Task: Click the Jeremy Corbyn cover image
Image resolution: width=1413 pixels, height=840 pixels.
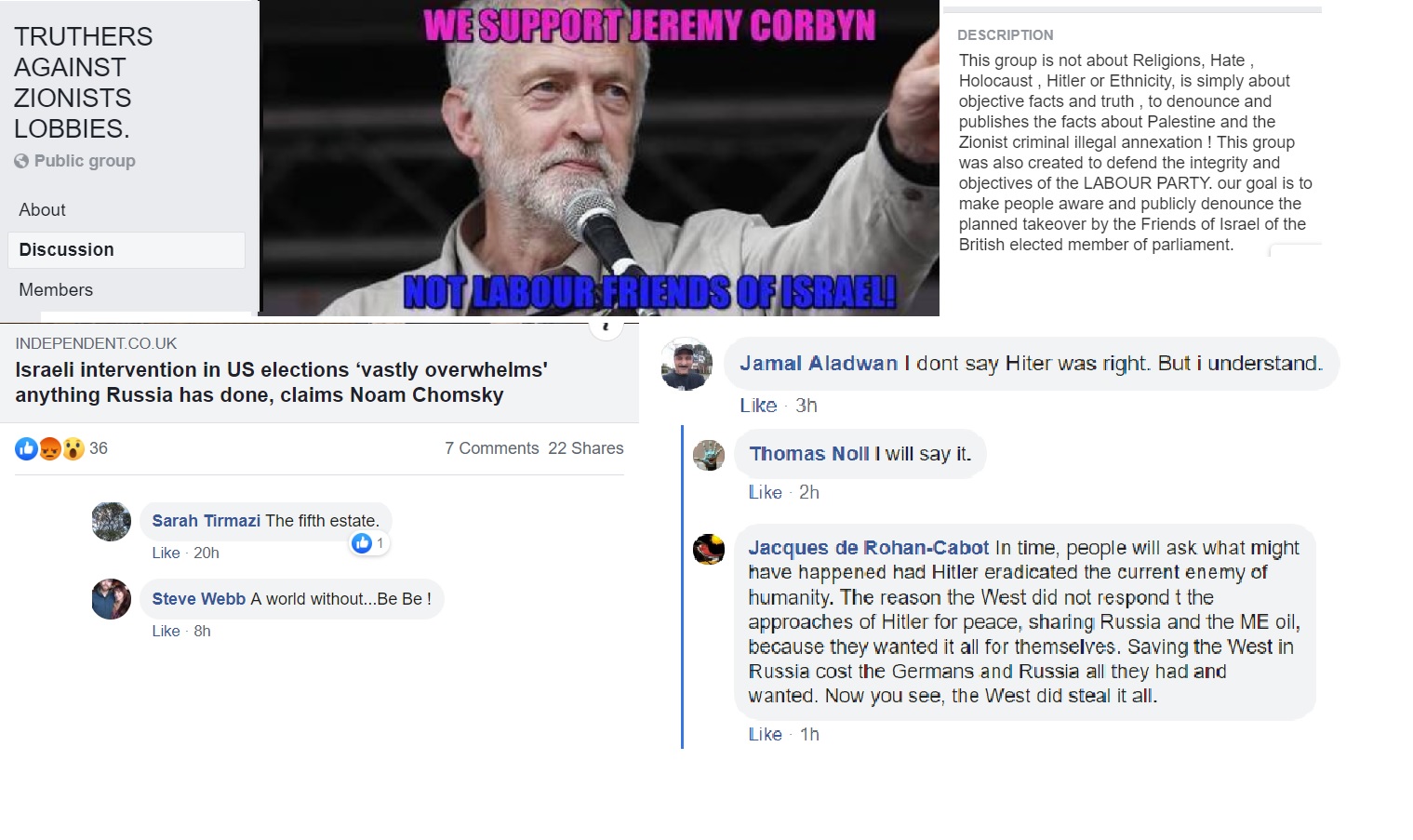Action: (600, 158)
